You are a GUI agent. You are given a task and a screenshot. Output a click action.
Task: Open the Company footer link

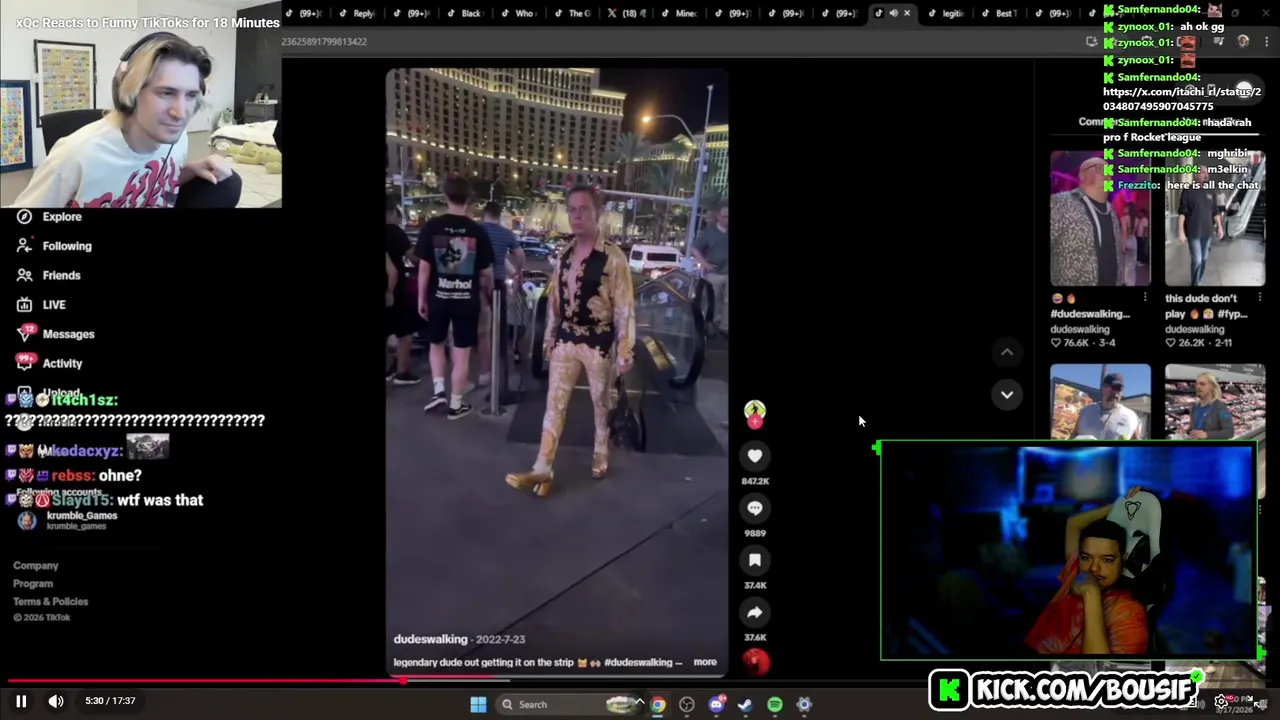coord(36,566)
